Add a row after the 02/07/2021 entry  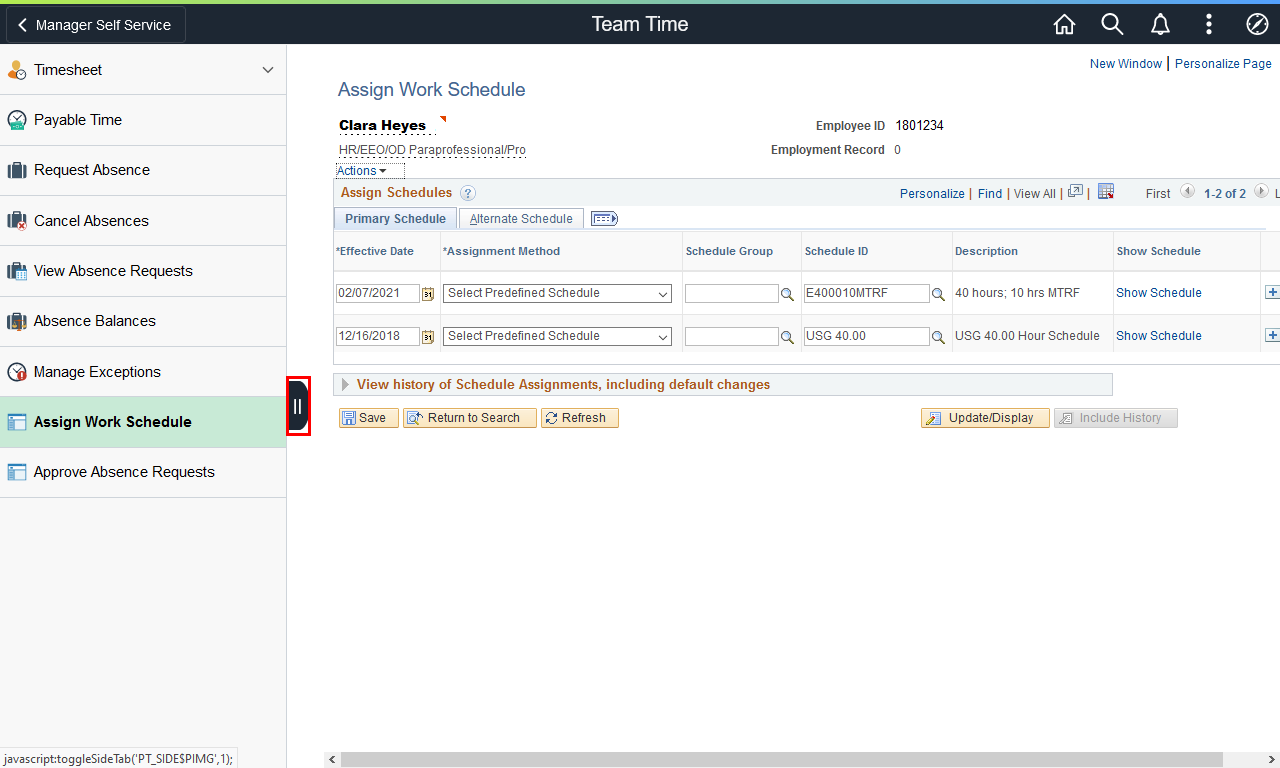[1272, 293]
